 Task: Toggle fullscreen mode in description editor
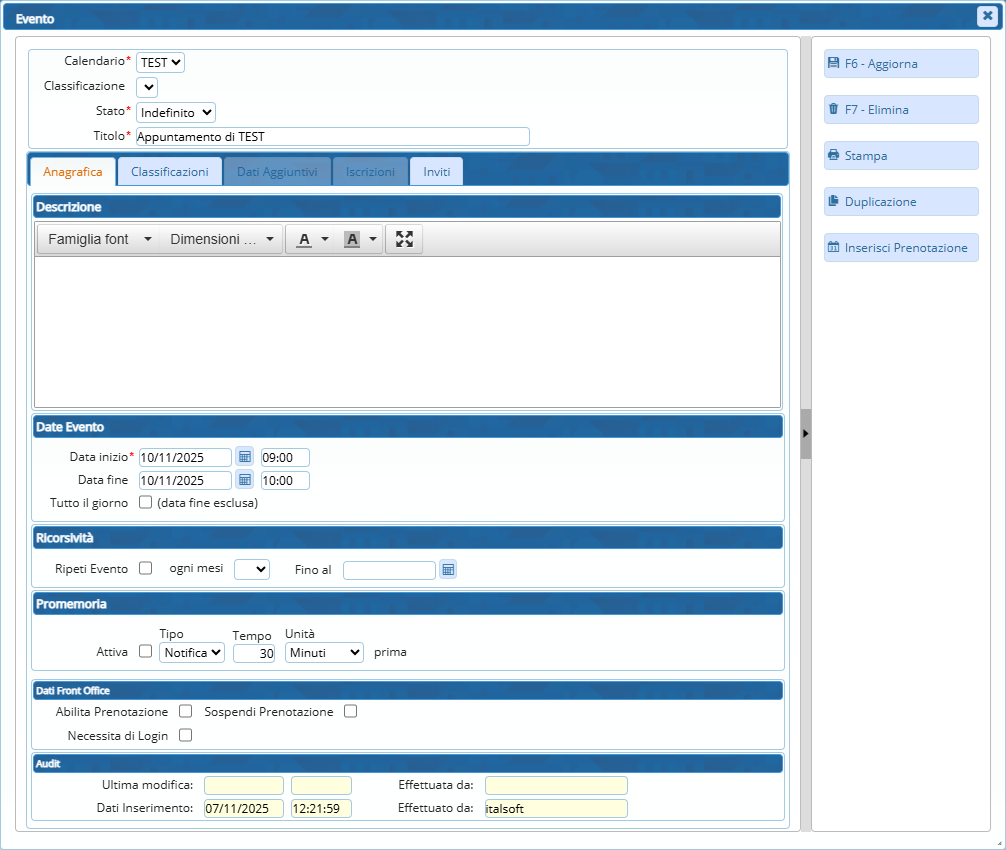point(404,239)
